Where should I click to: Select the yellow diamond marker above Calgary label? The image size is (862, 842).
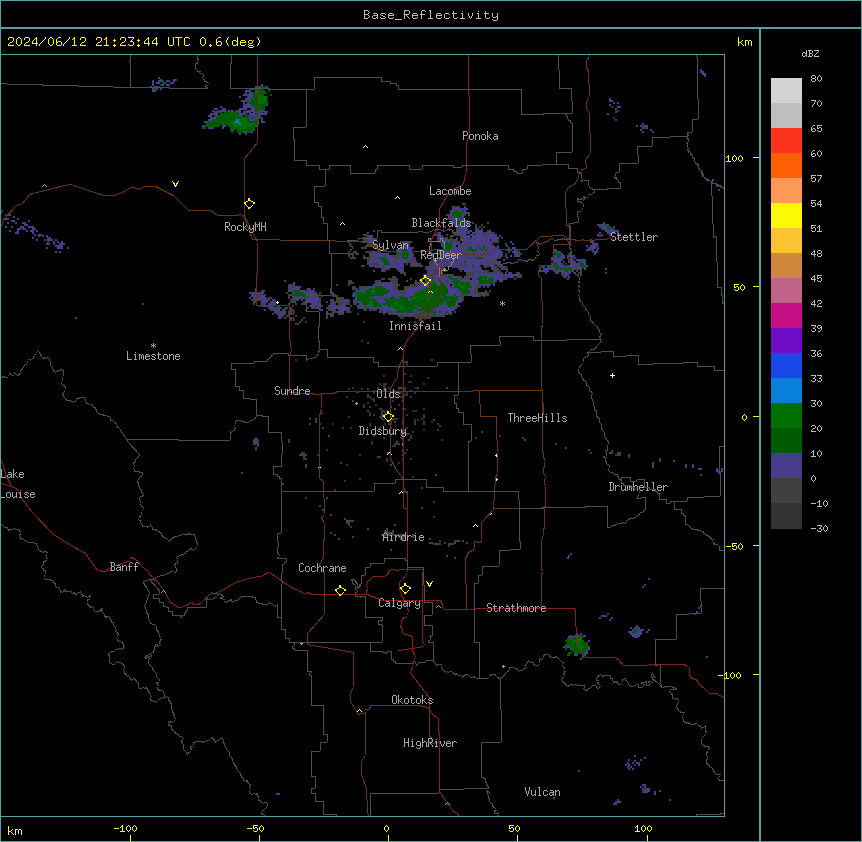pyautogui.click(x=405, y=589)
